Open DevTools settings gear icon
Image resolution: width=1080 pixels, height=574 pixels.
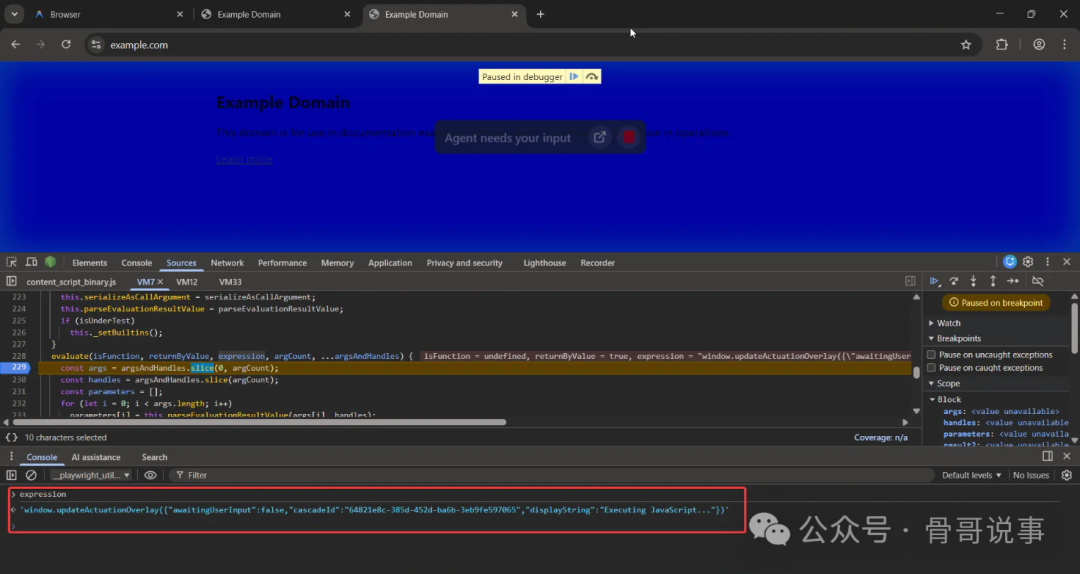(x=1028, y=262)
